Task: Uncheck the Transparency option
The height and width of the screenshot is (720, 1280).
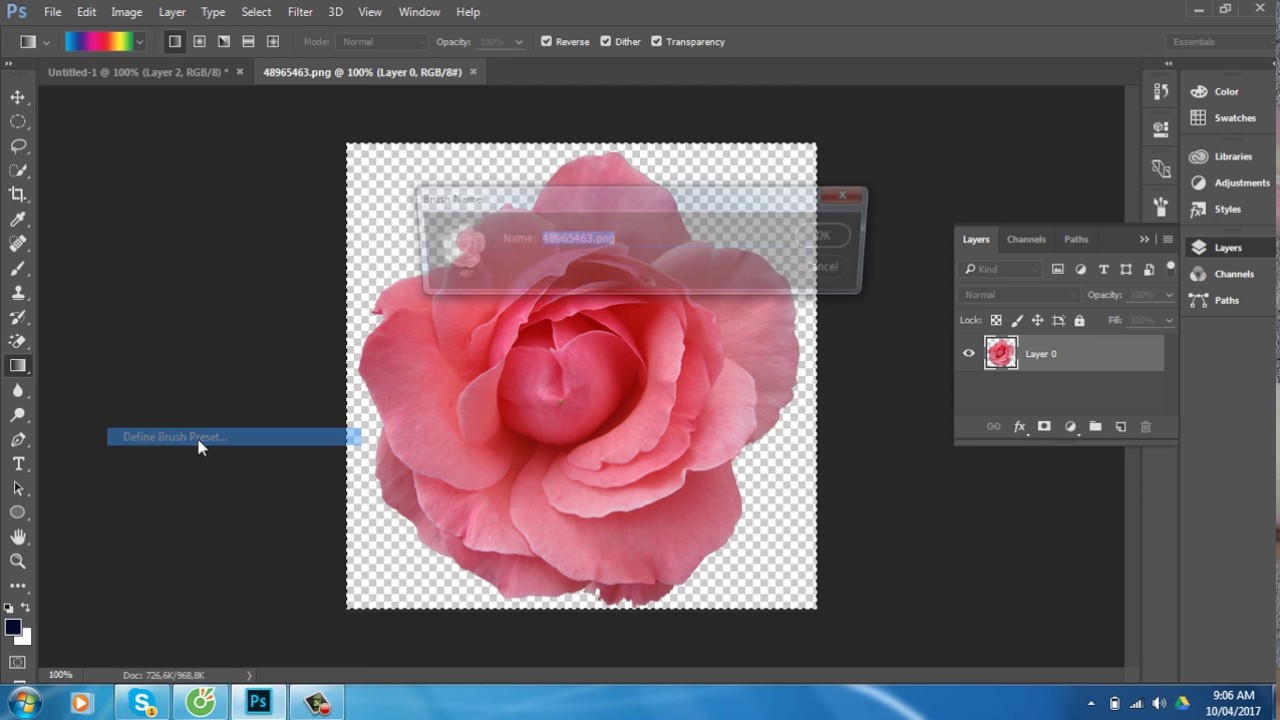Action: [x=657, y=42]
